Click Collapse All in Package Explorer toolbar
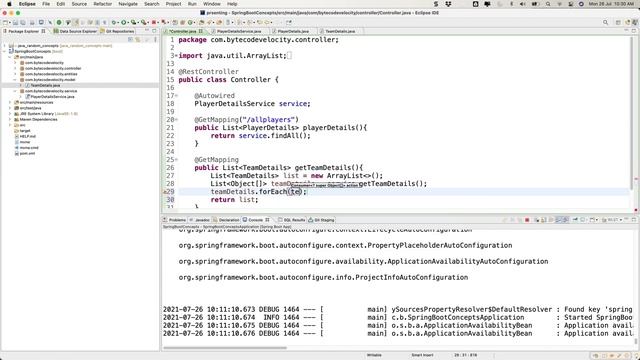This screenshot has width=640, height=360. point(130,40)
